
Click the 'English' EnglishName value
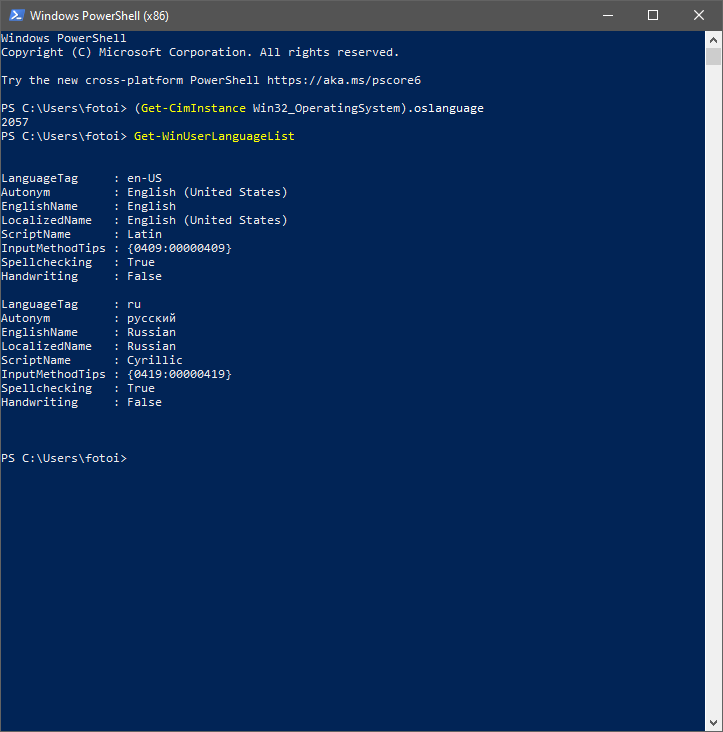(x=151, y=206)
